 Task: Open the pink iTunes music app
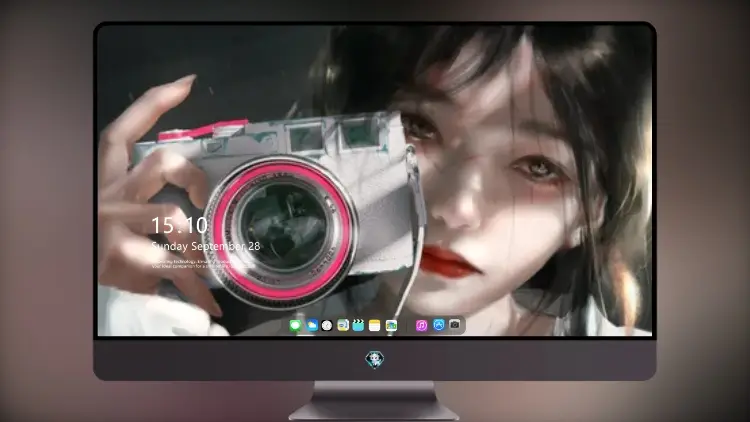421,326
